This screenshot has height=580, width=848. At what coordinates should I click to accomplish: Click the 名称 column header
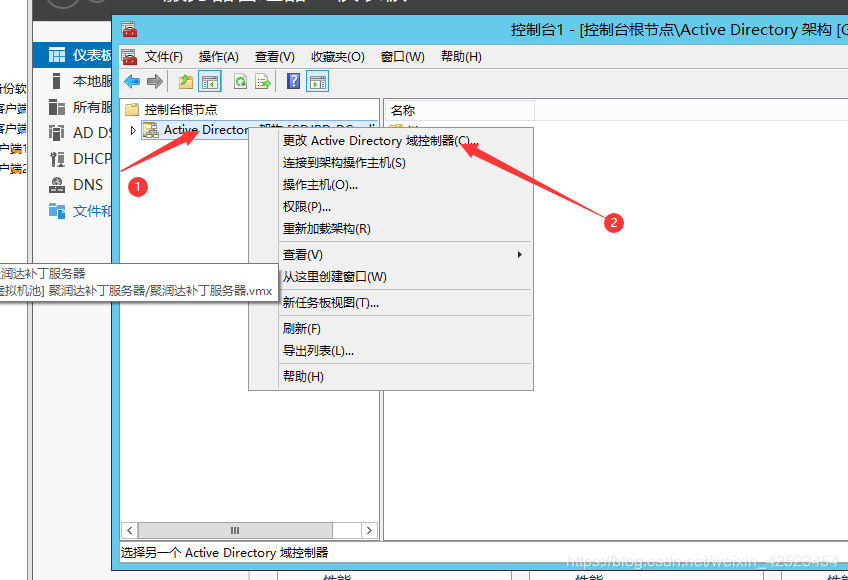pos(459,110)
